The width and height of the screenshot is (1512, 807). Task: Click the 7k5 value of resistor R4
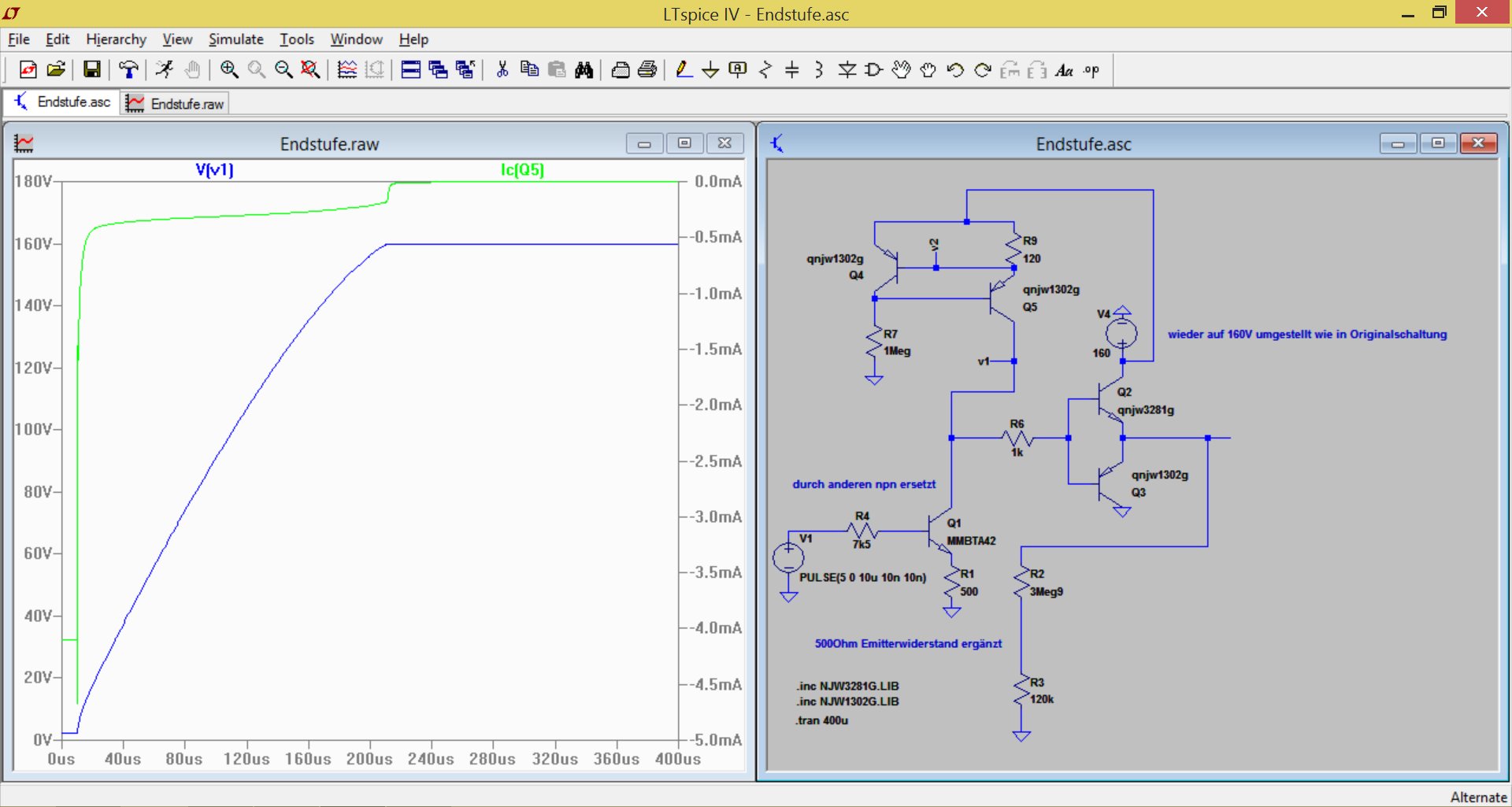coord(862,544)
